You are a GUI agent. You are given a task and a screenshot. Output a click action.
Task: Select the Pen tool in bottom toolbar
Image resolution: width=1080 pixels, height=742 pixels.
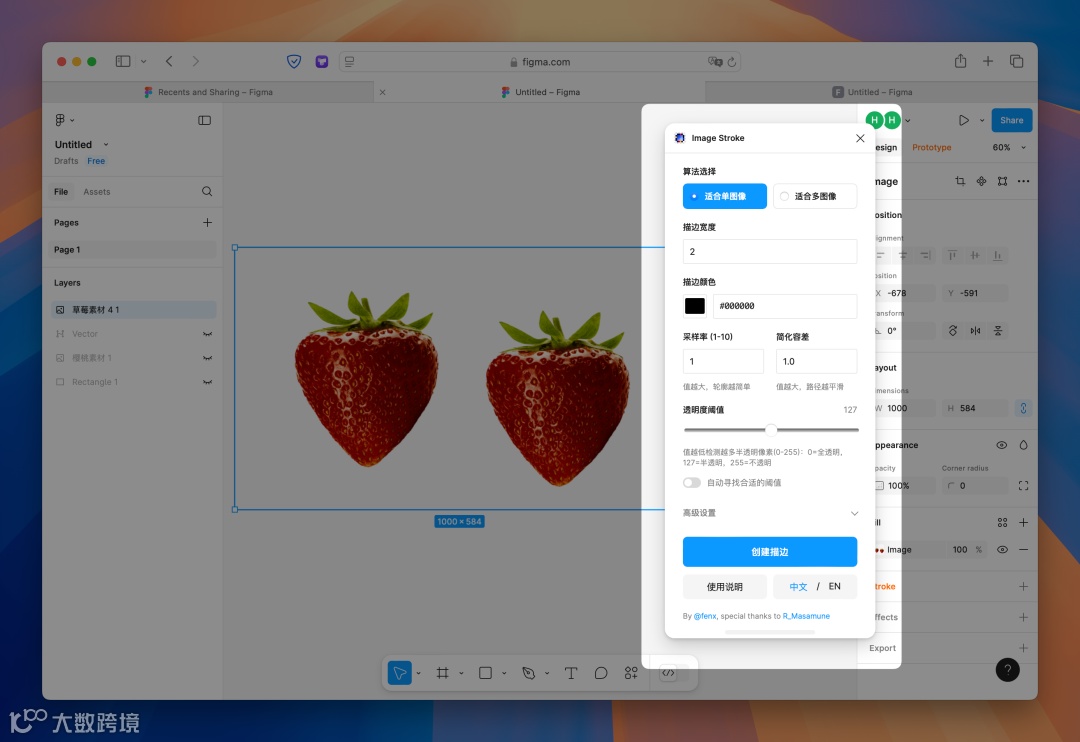tap(529, 672)
